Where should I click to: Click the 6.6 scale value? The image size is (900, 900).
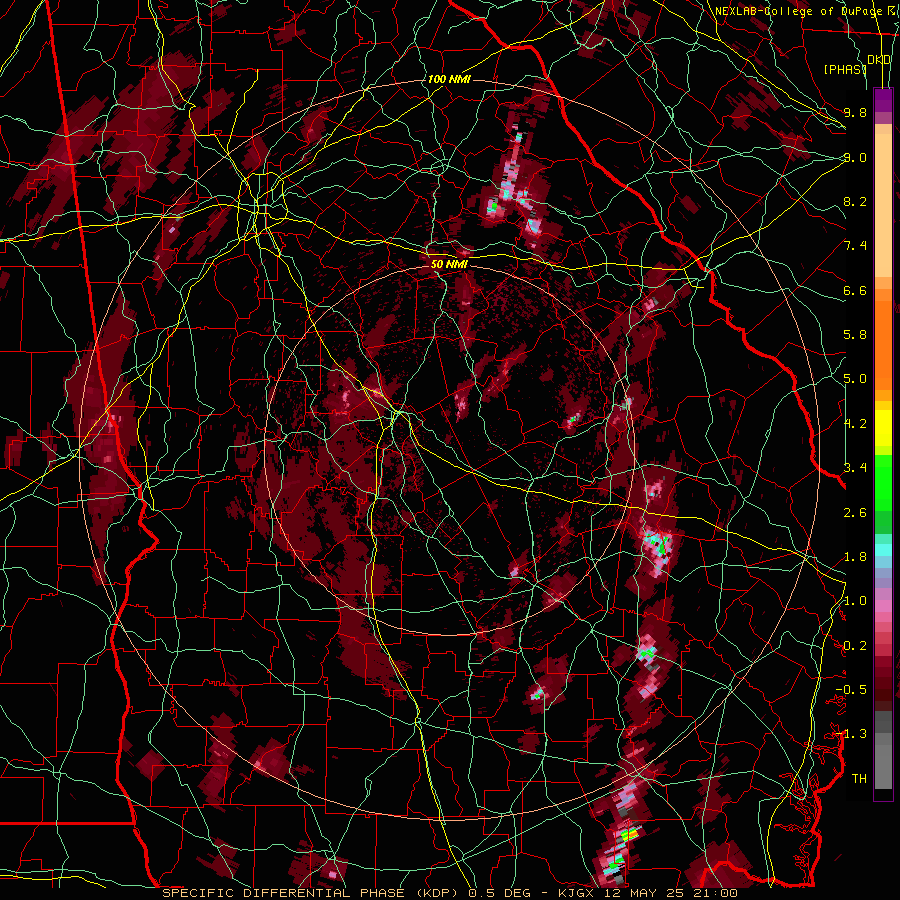(x=855, y=290)
